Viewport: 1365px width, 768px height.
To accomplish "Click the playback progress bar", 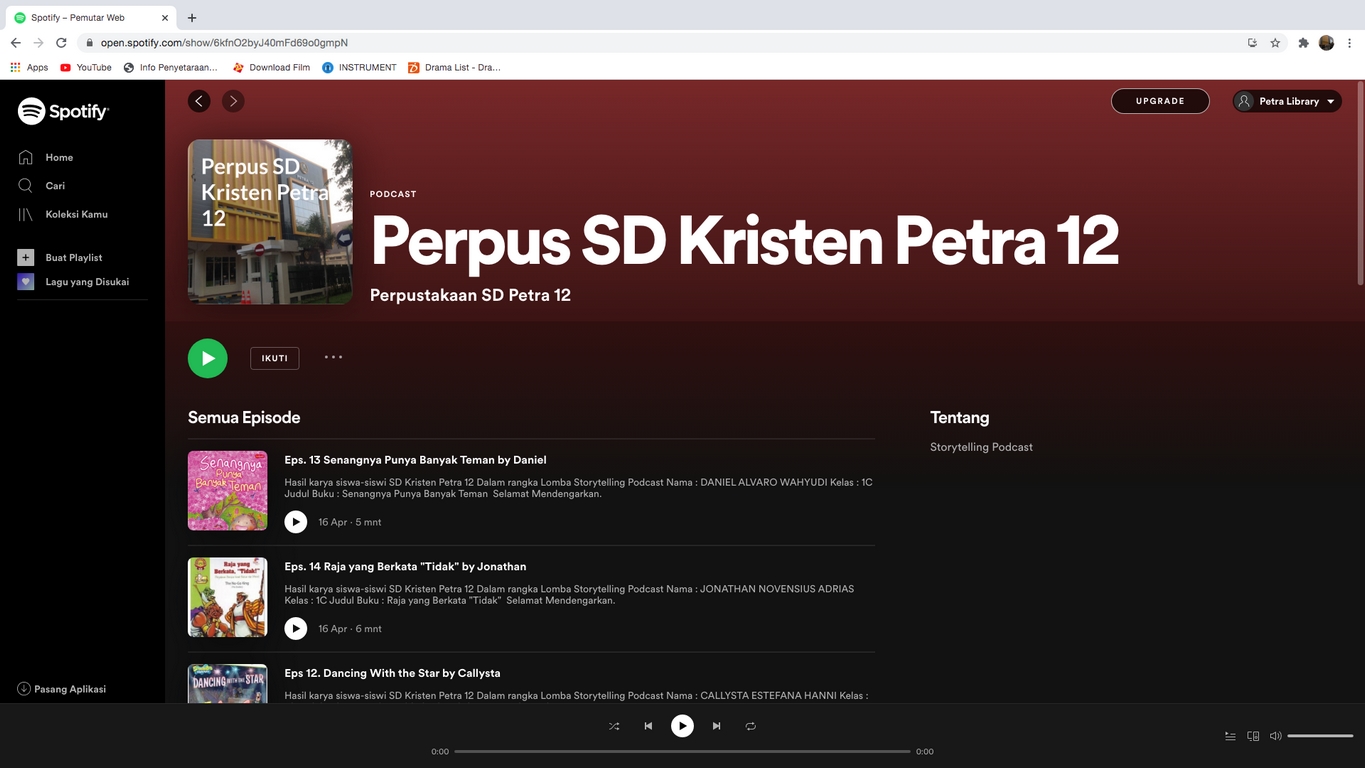I will click(682, 751).
